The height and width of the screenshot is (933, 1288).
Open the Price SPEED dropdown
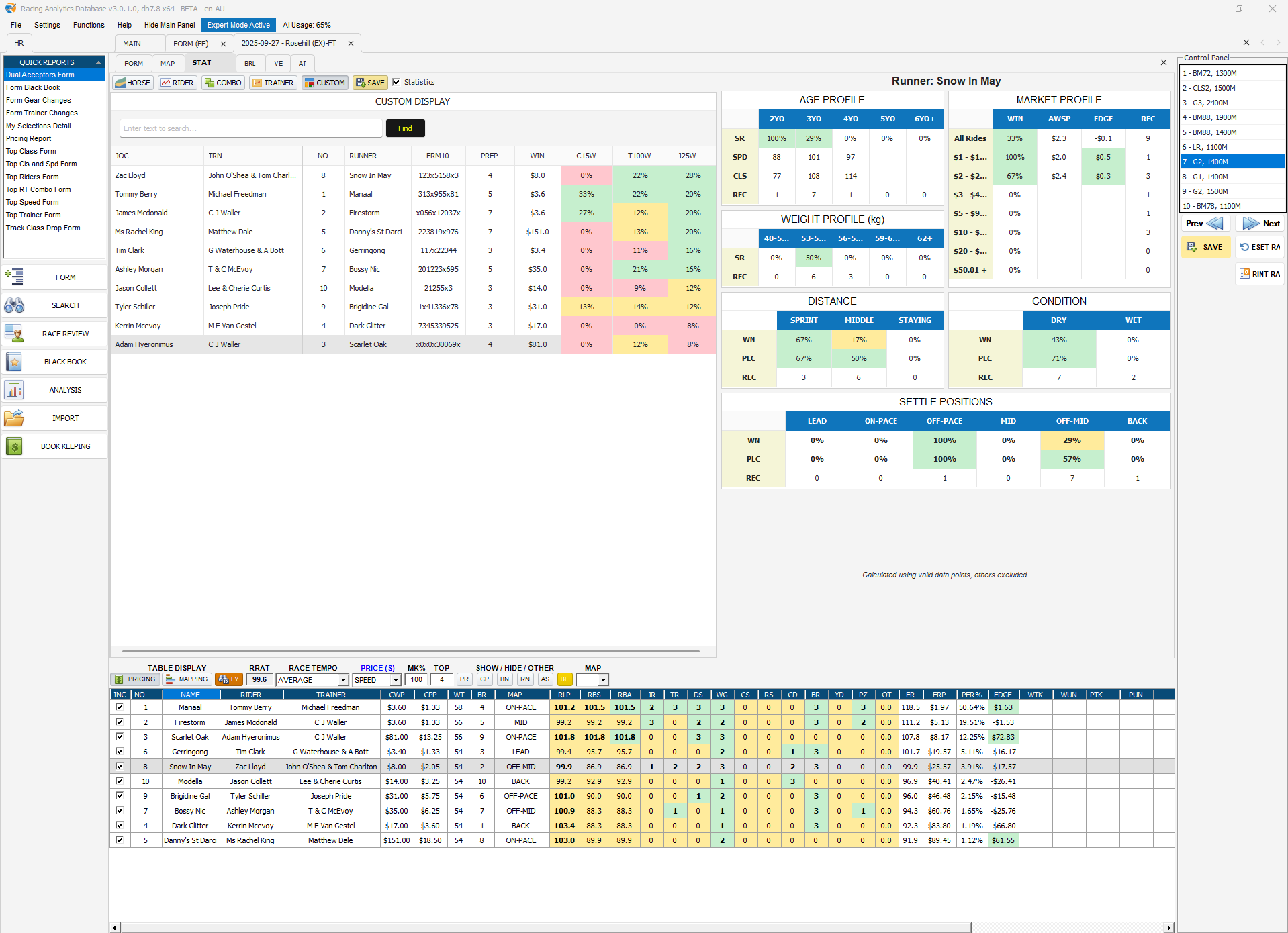point(395,680)
